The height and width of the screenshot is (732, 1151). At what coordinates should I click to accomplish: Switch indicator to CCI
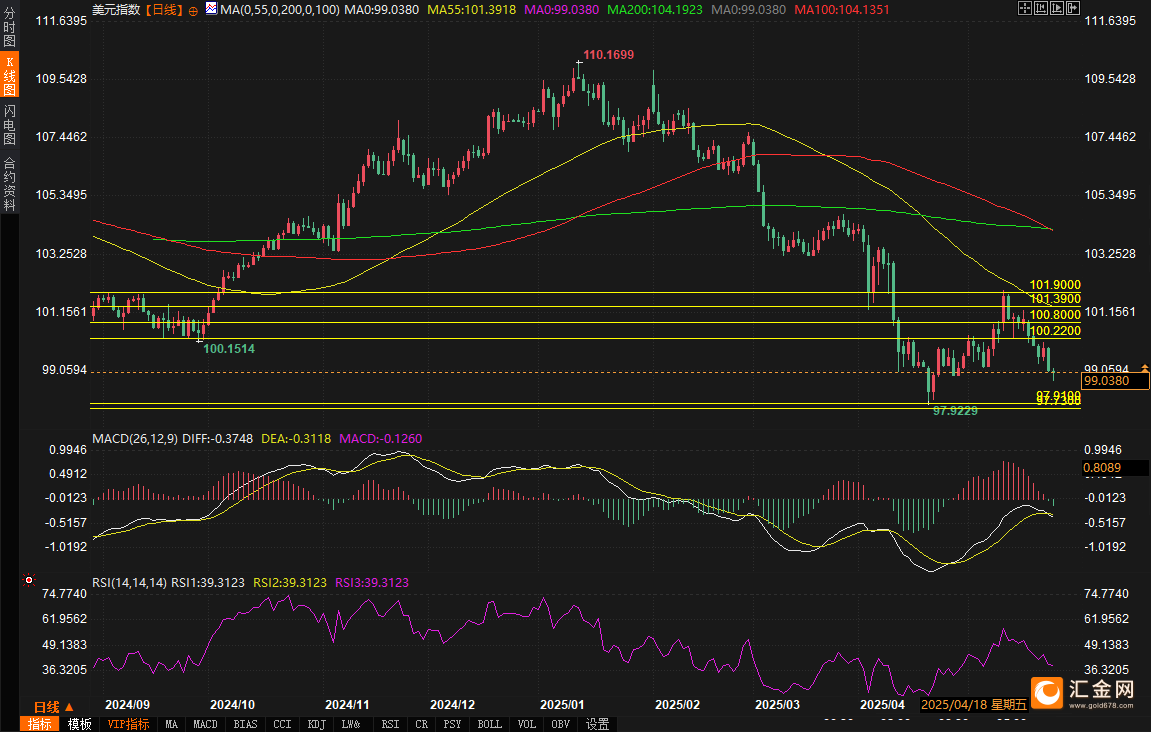[282, 725]
